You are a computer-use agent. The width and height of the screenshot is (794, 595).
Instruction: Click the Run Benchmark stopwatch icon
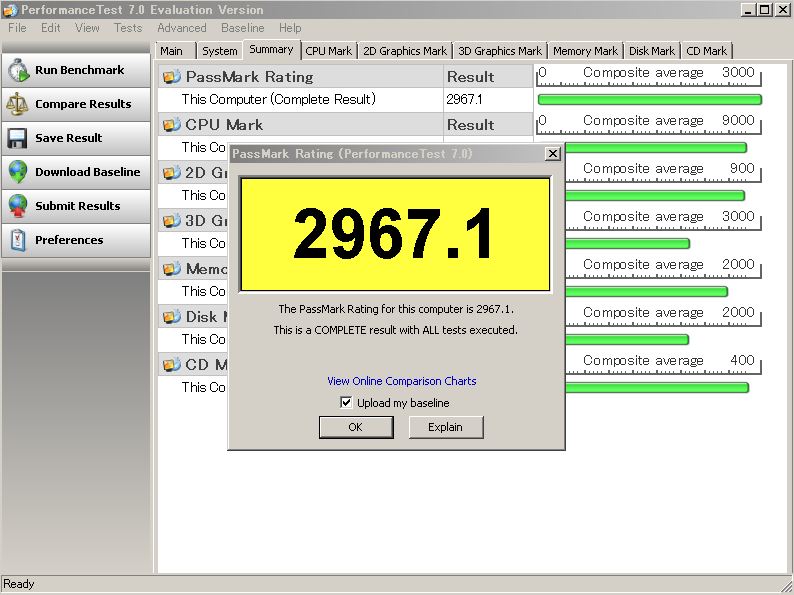tap(18, 70)
